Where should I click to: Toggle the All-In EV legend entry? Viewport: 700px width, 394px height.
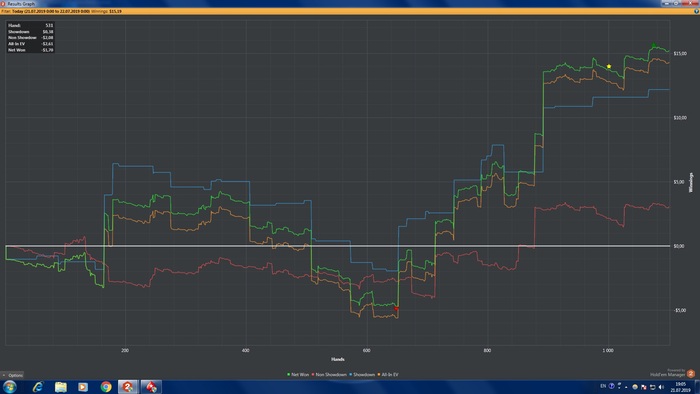coord(388,375)
